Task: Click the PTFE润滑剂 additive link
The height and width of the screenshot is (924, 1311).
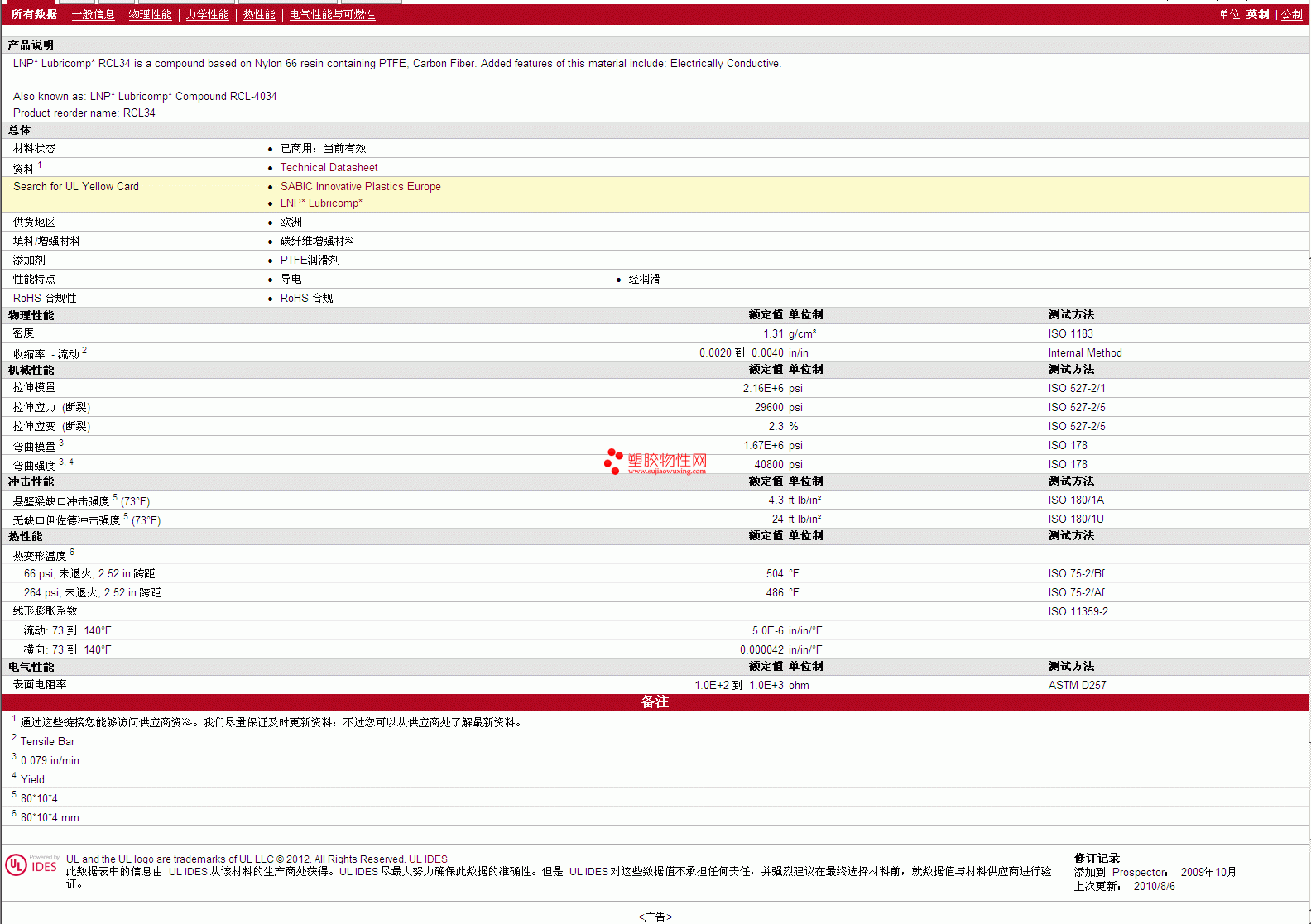Action: point(310,261)
